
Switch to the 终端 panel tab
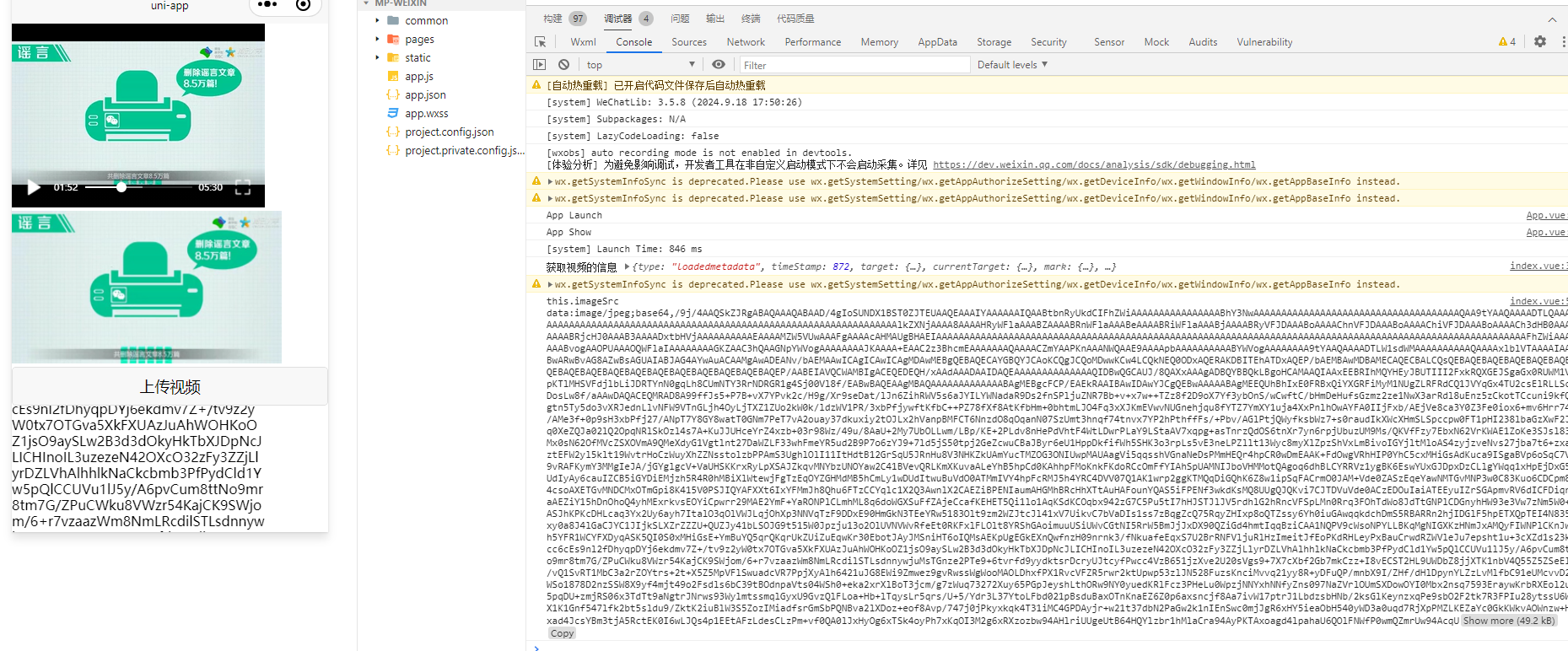click(x=751, y=19)
